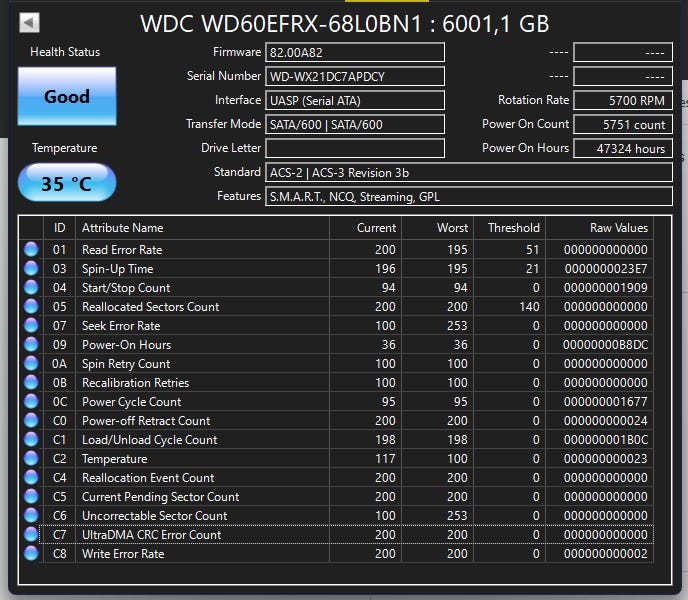Click raw value 000000001677
This screenshot has height=600, width=688.
606,402
